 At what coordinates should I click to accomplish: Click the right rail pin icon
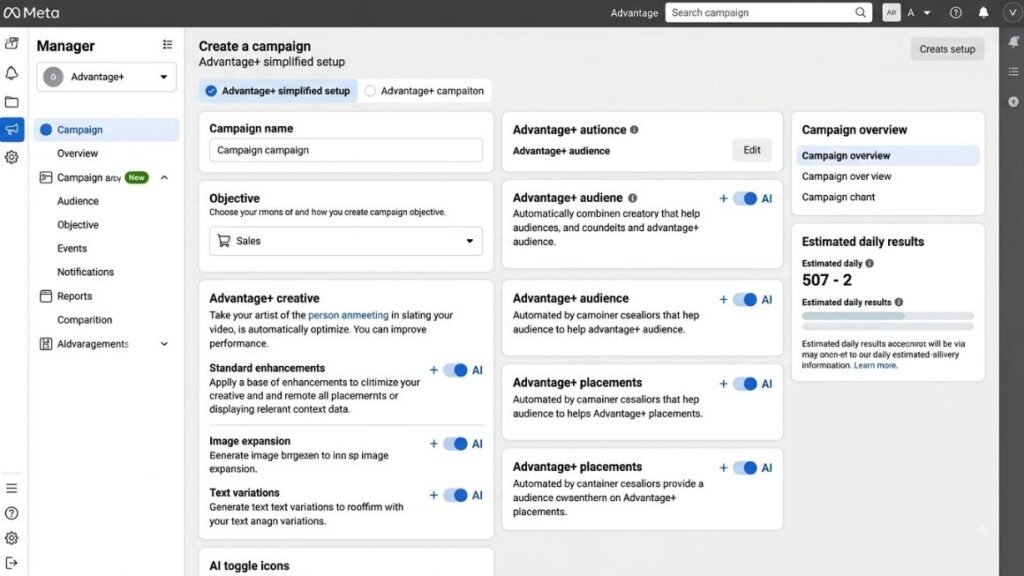click(x=1014, y=42)
